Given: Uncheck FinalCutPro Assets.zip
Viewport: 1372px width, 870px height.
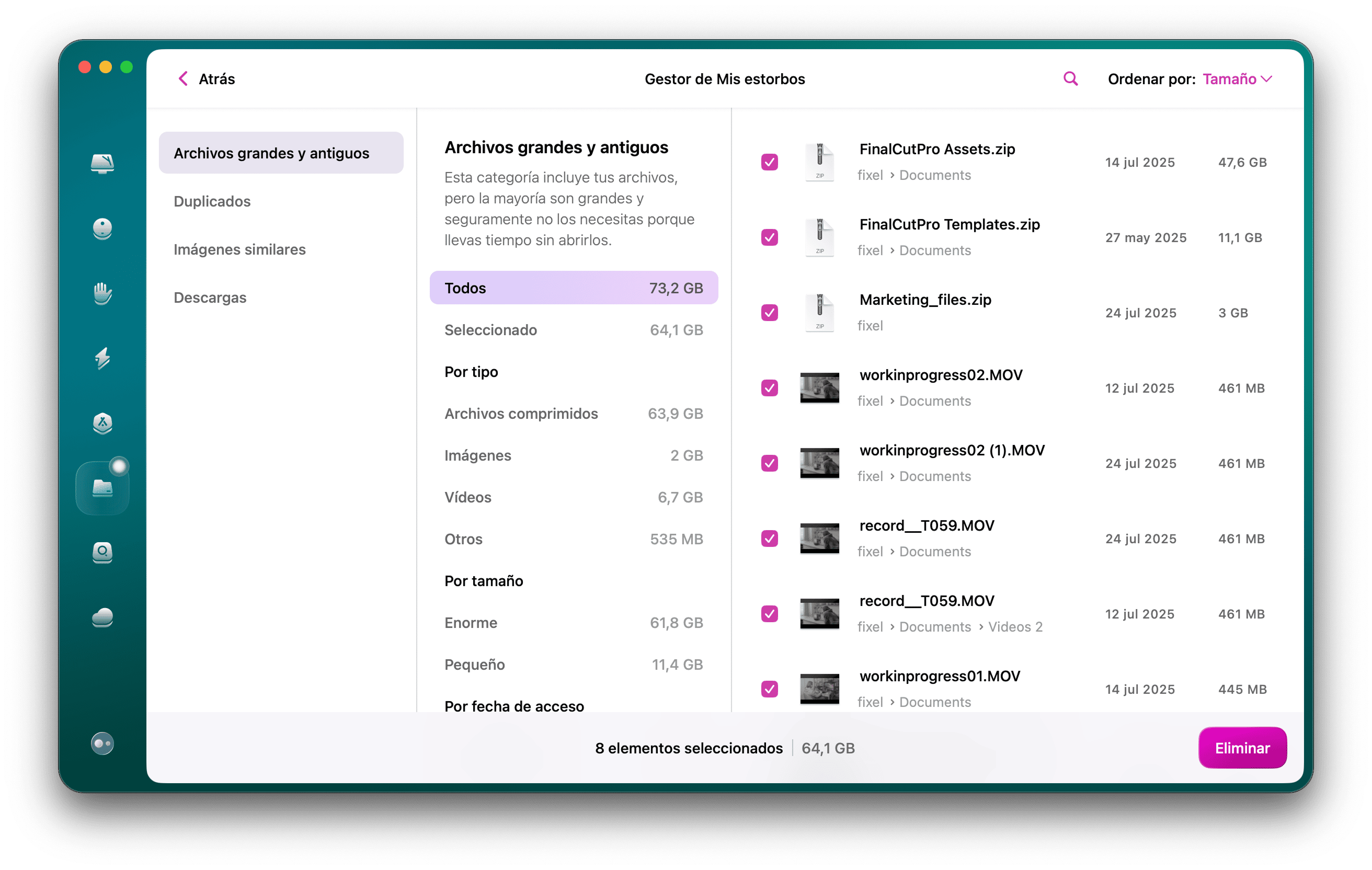Looking at the screenshot, I should point(769,162).
